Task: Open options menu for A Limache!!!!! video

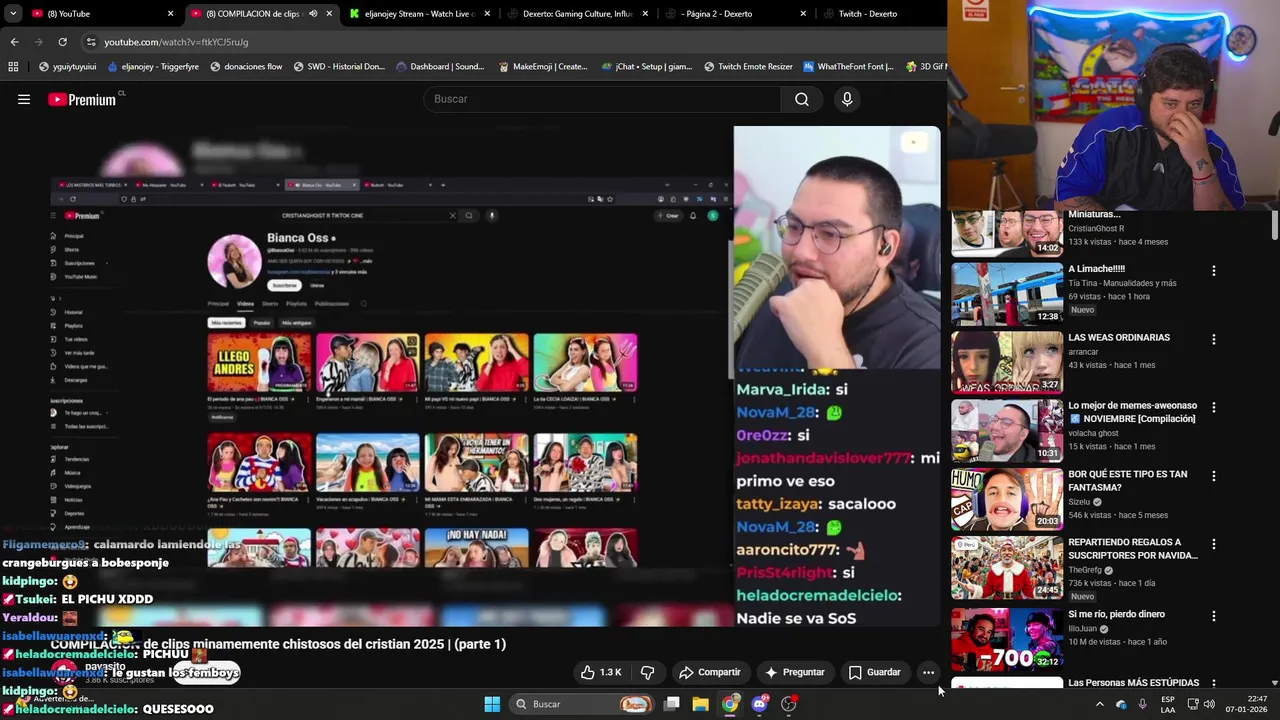Action: point(1213,271)
